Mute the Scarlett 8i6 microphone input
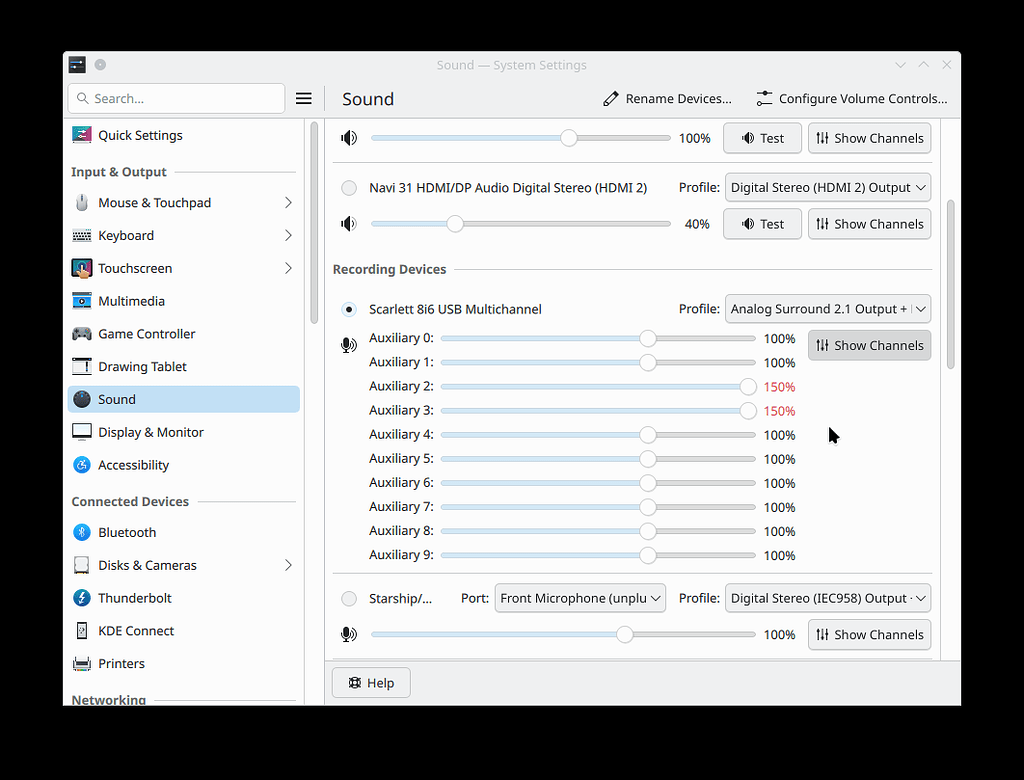 pyautogui.click(x=348, y=344)
